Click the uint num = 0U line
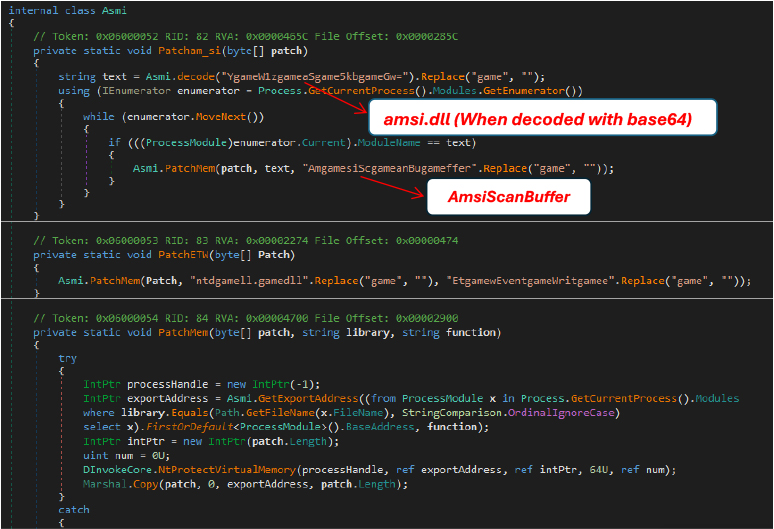Viewport: 774px width, 529px height. tap(126, 455)
